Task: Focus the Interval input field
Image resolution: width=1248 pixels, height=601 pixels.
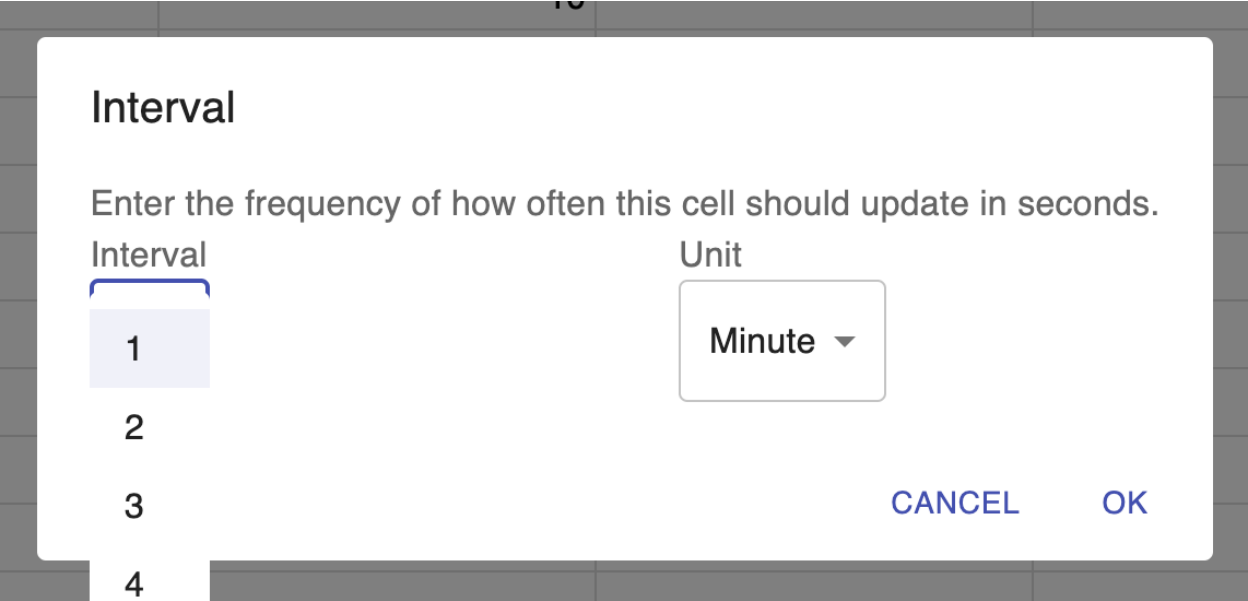Action: tap(149, 292)
